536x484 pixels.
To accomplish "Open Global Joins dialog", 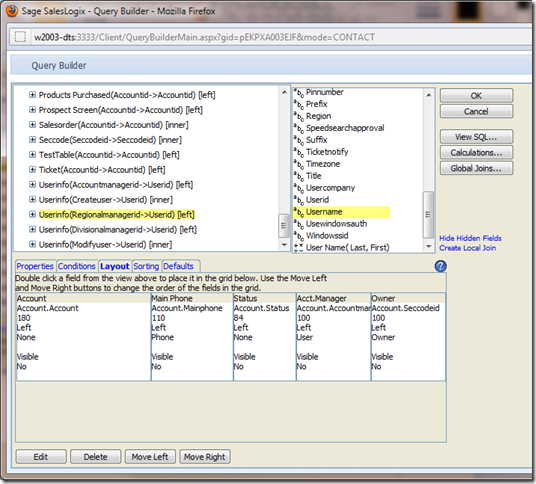I will tap(477, 168).
